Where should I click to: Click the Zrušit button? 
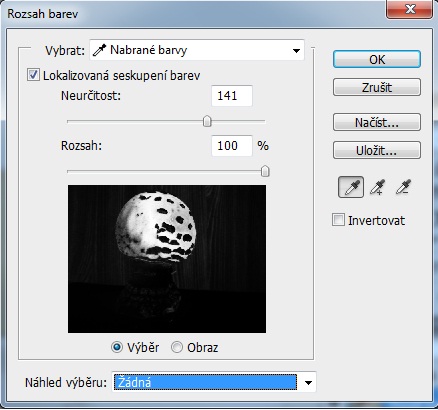pyautogui.click(x=377, y=87)
